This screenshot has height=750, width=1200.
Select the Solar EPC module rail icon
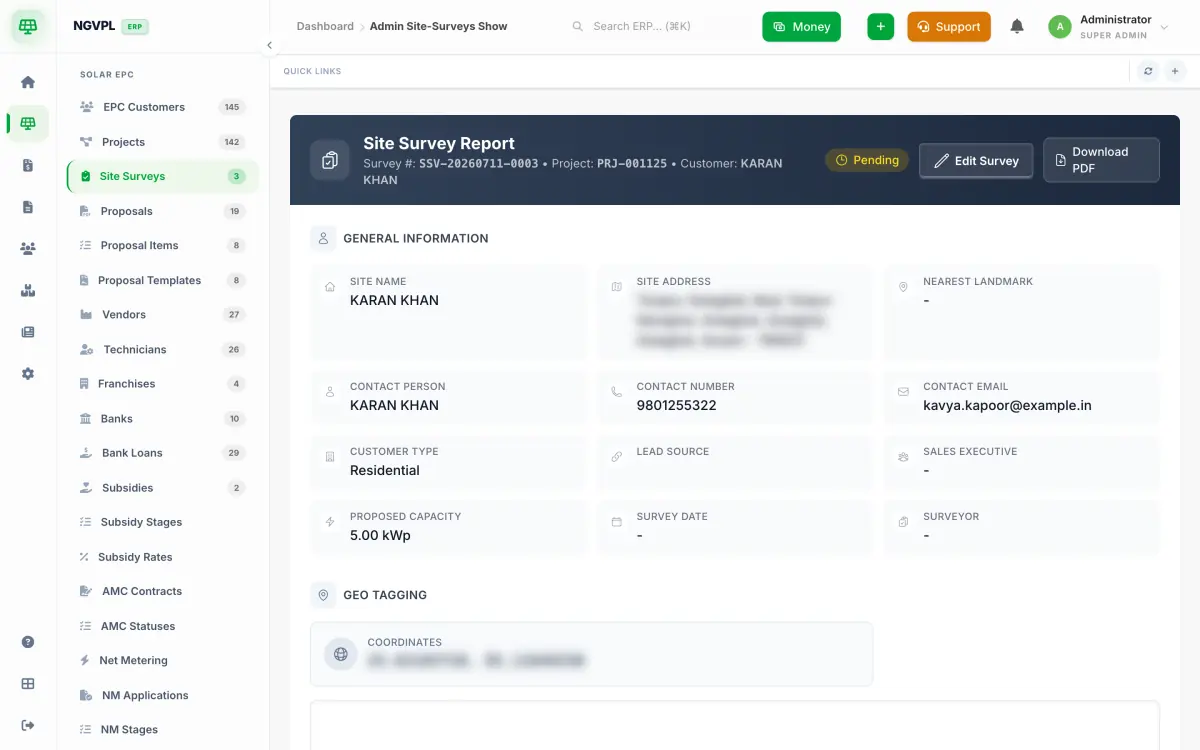point(28,124)
